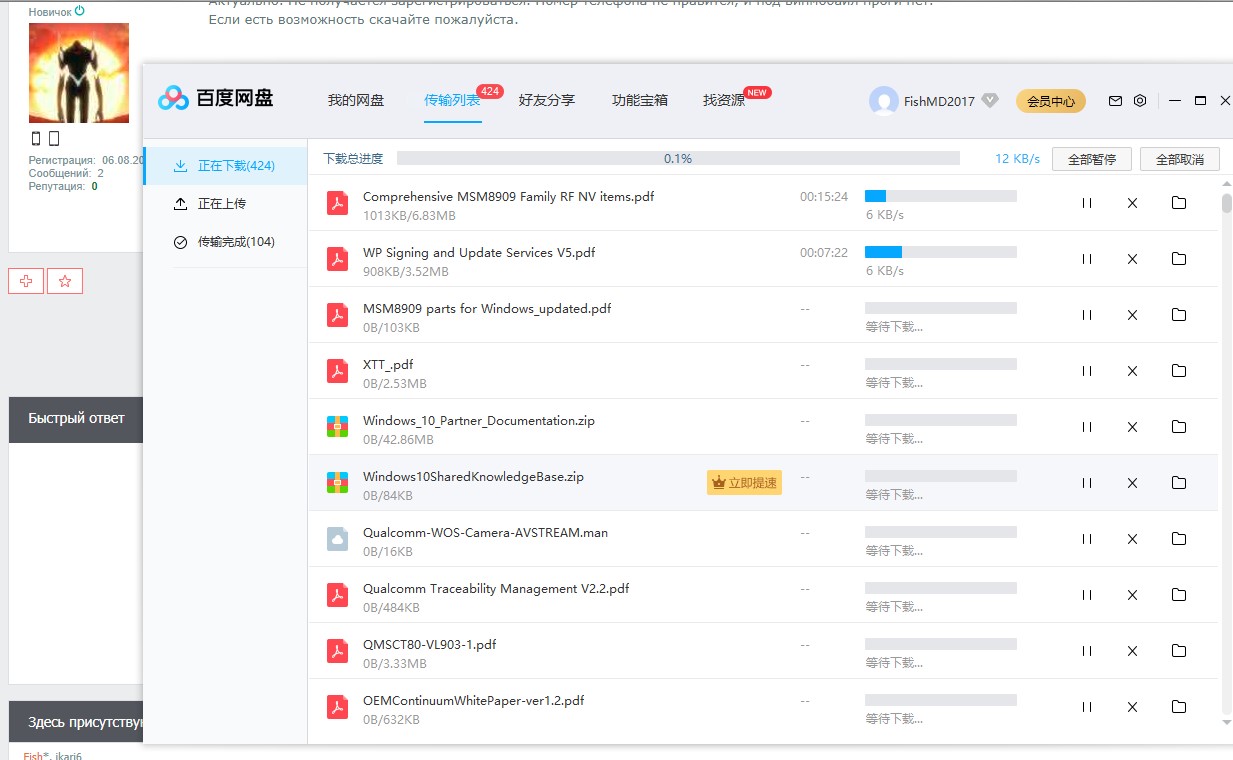Open the 好友分享 tab

point(546,101)
